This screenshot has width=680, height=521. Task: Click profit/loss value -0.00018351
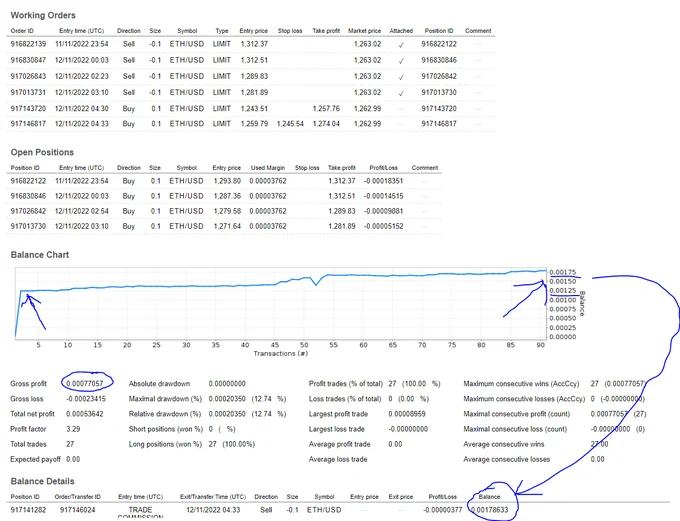pos(383,181)
